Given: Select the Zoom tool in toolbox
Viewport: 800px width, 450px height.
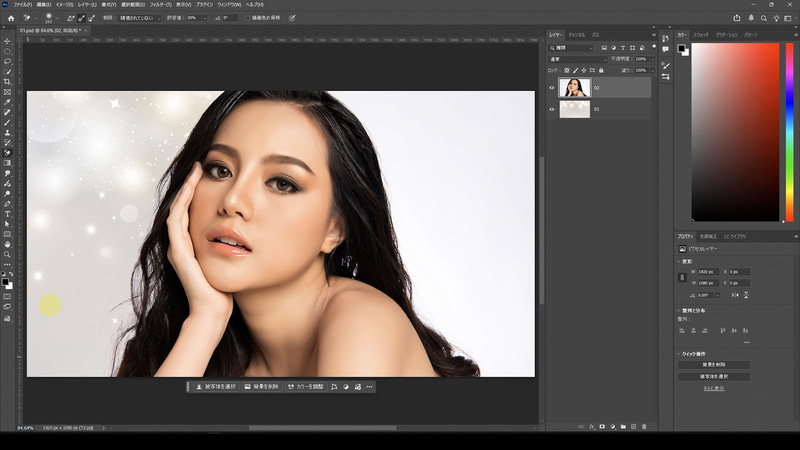Looking at the screenshot, I should click(7, 255).
